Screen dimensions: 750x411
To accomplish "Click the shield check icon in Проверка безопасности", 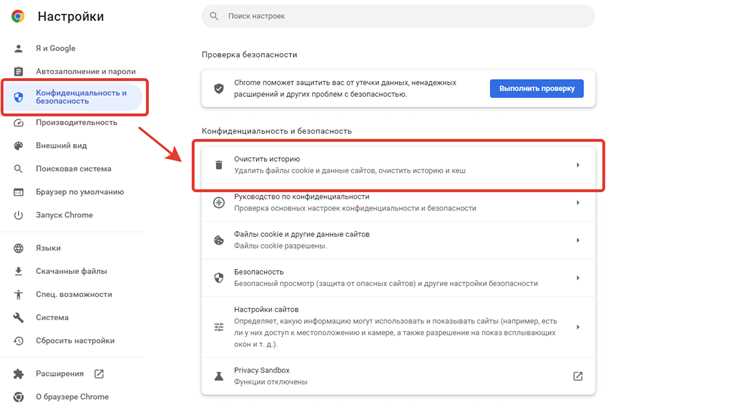I will point(219,89).
